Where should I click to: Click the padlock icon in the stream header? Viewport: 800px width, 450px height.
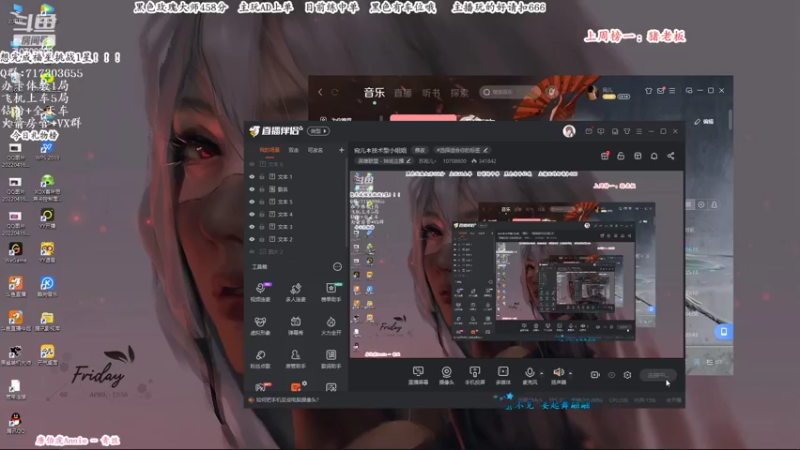[621, 156]
